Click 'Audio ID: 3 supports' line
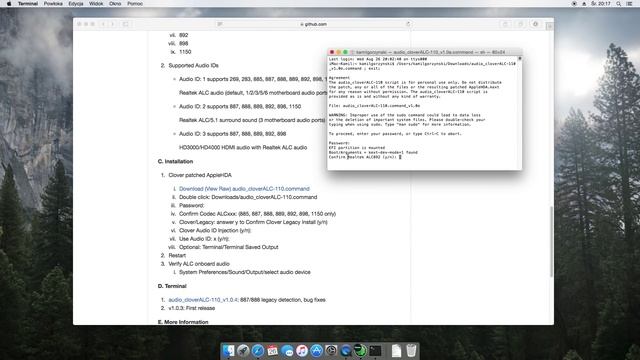This screenshot has width=640, height=360. pyautogui.click(x=232, y=133)
